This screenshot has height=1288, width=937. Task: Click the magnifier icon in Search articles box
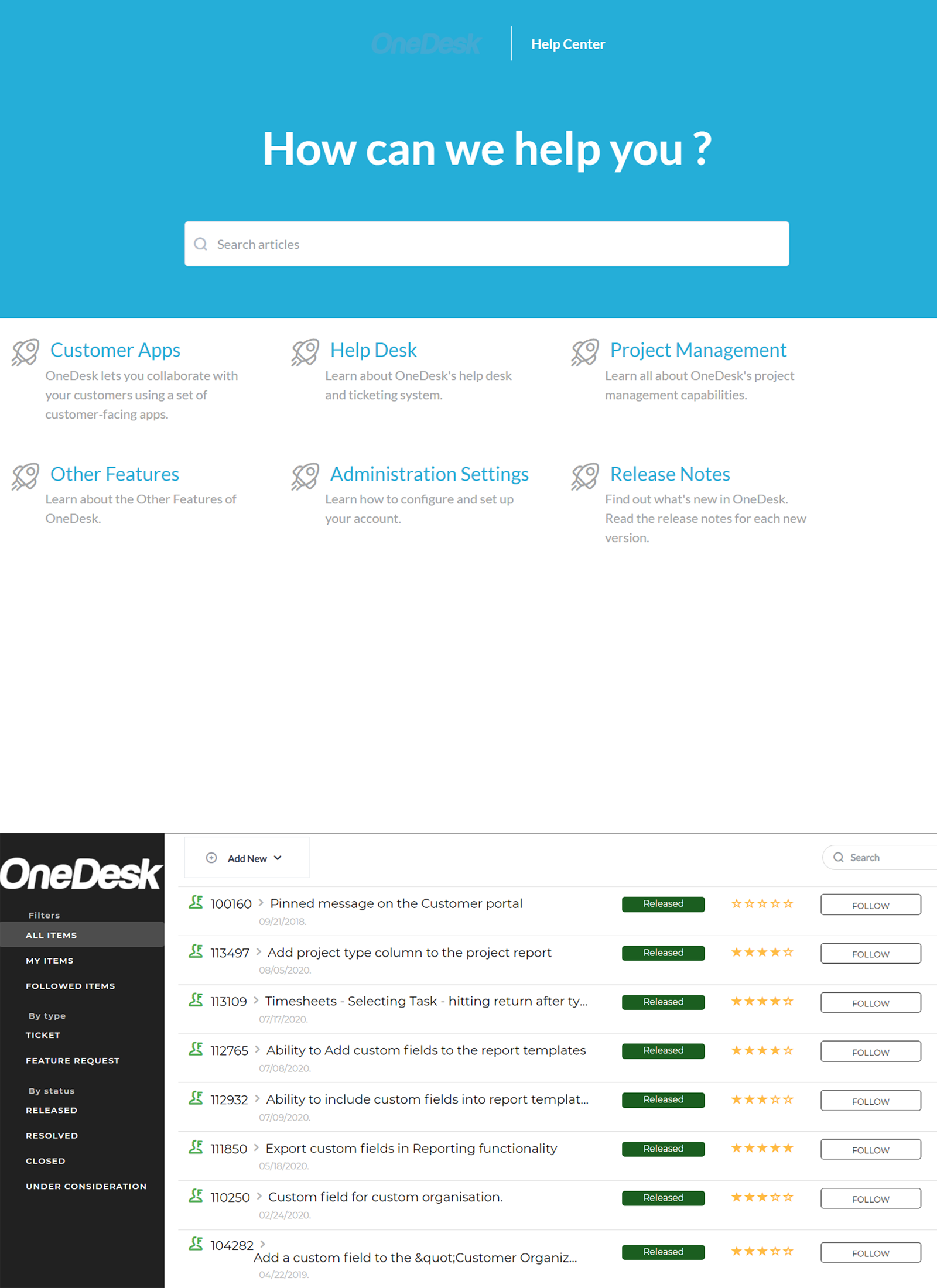click(201, 244)
